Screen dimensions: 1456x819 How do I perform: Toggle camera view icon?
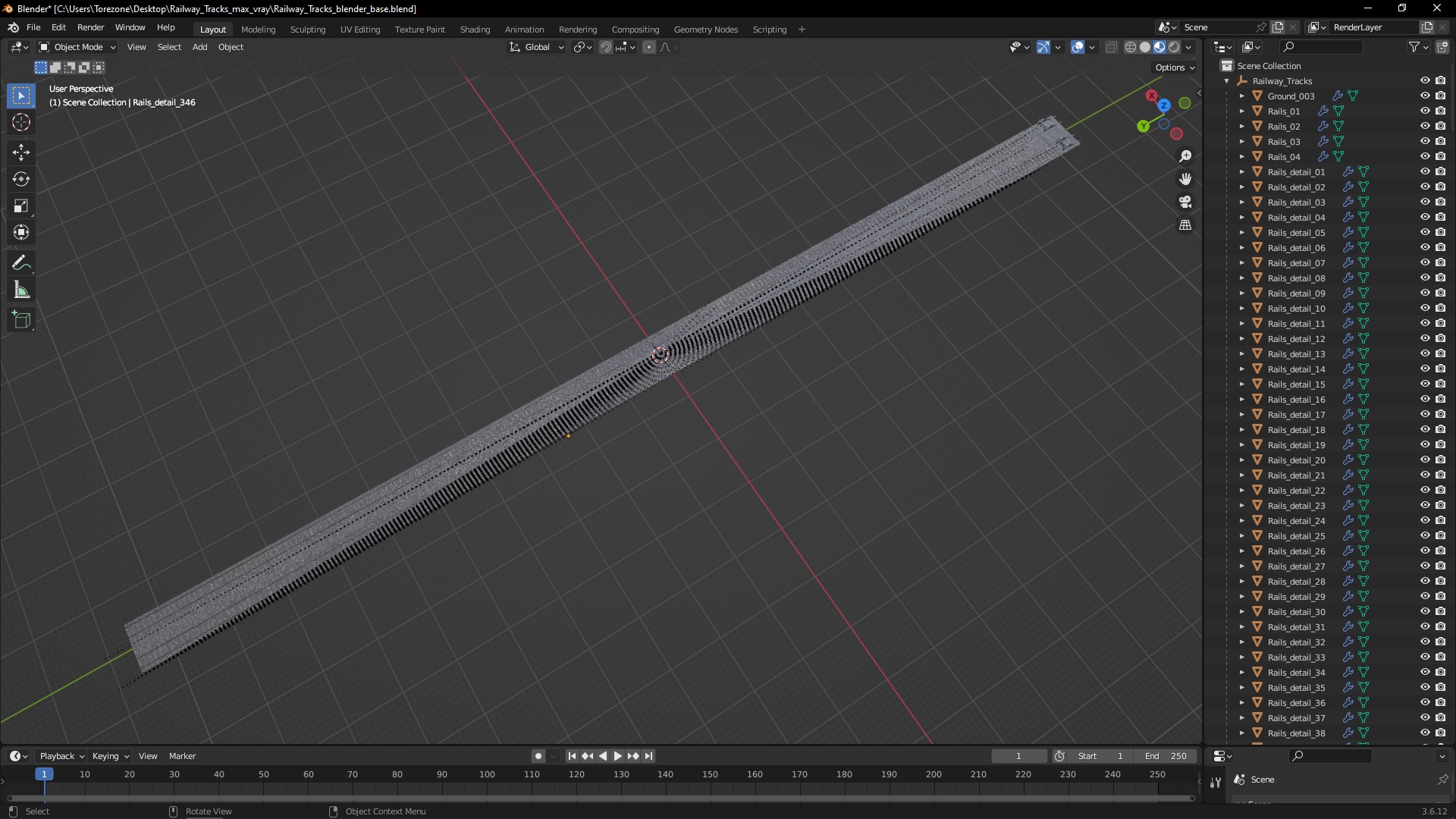pos(1185,202)
